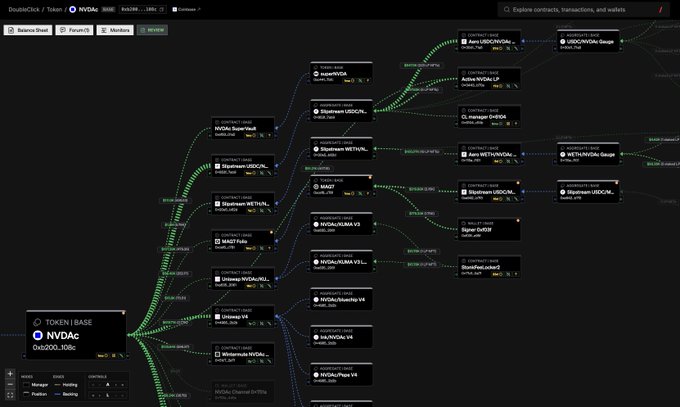Select the NVDAc token root node
Image resolution: width=680 pixels, height=407 pixels.
76,335
